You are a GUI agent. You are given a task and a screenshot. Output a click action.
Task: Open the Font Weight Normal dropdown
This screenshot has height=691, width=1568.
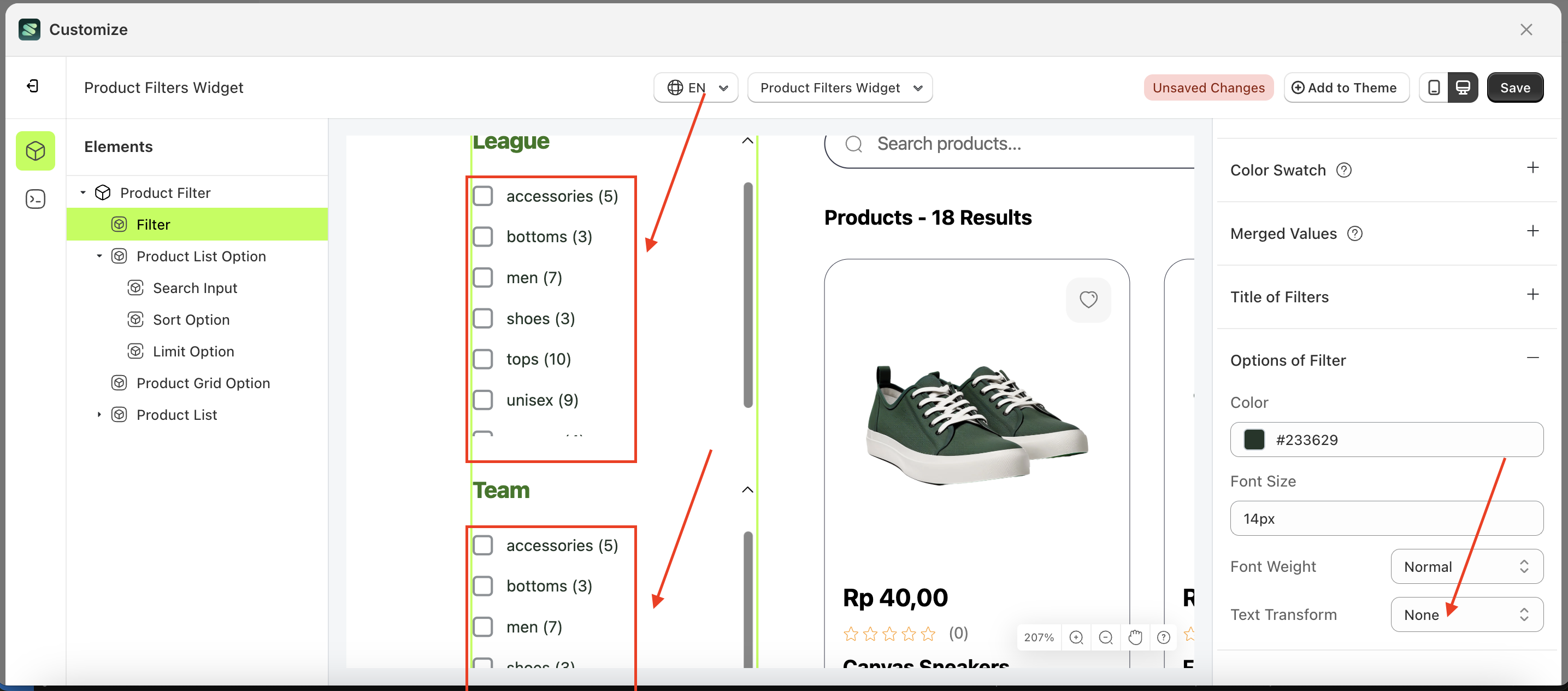click(x=1466, y=566)
